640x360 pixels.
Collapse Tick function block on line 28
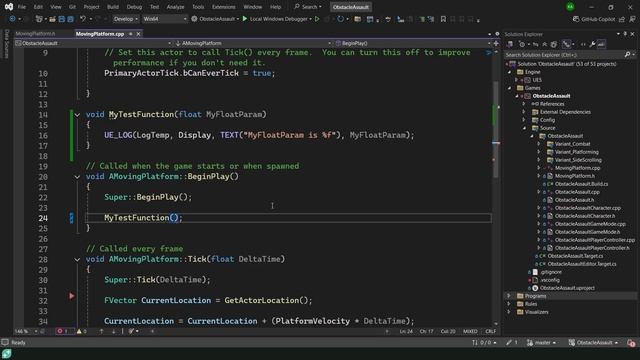pos(77,259)
